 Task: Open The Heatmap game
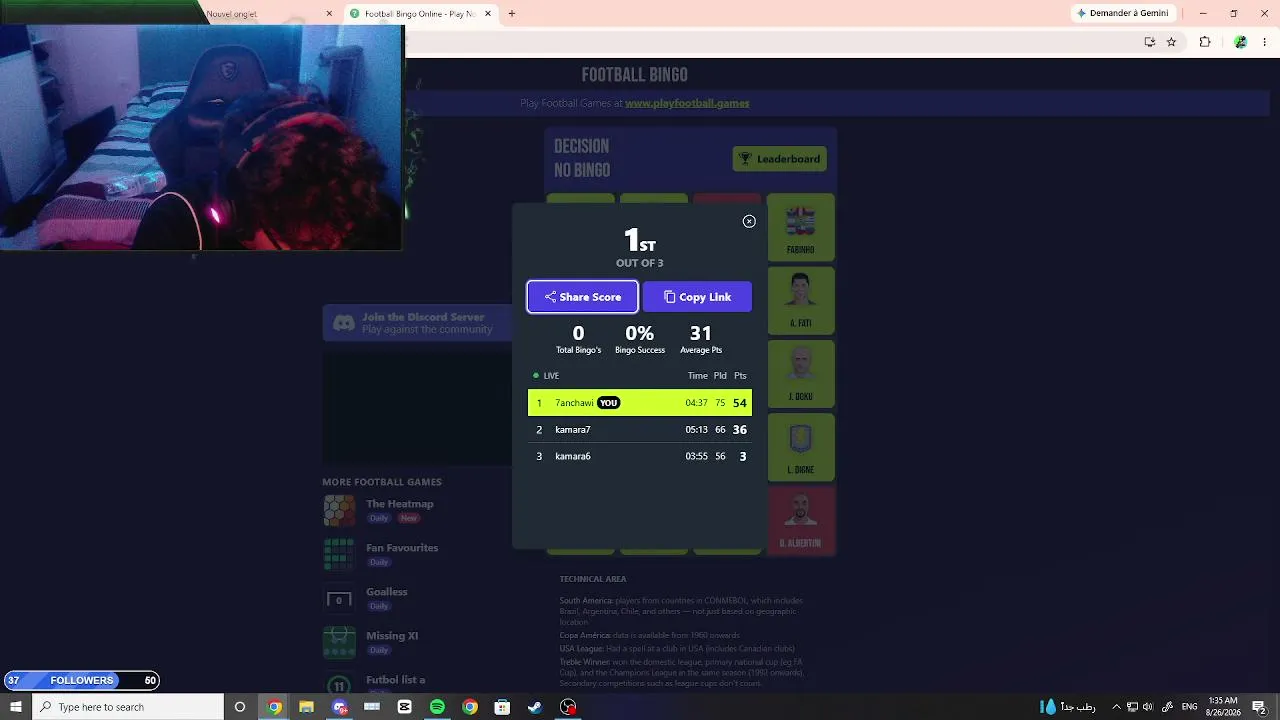click(x=399, y=504)
